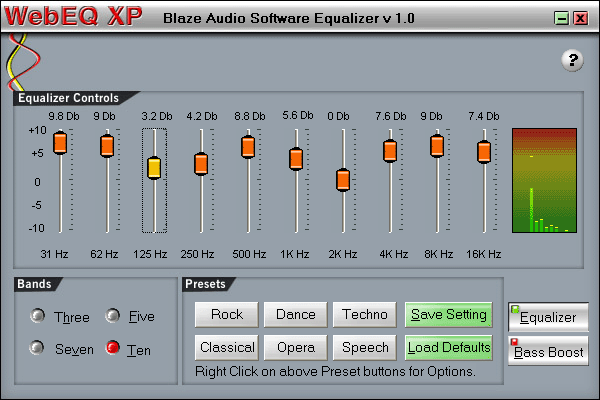Choose the Techno preset

click(364, 315)
